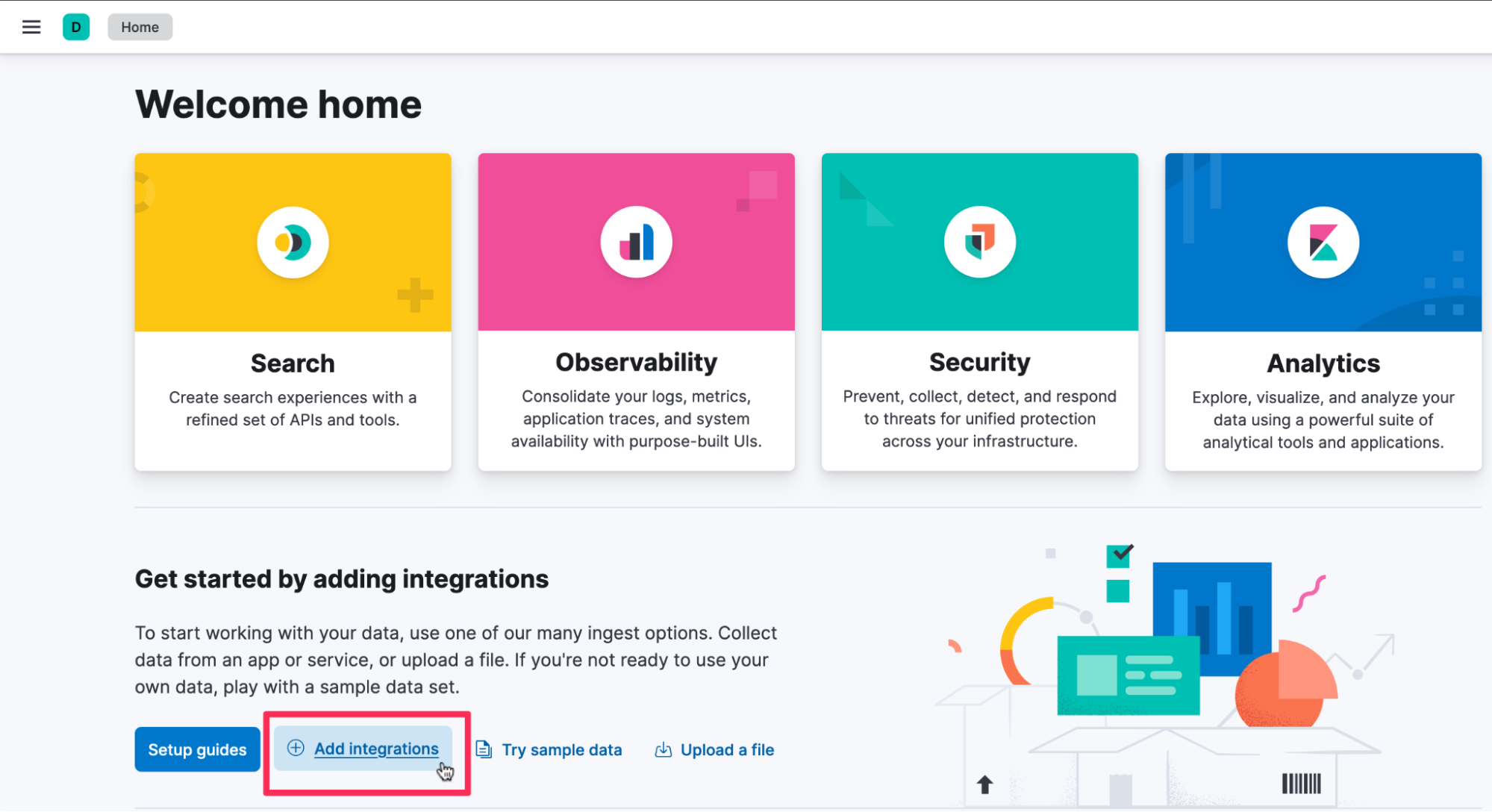Click the Observability bar chart logo
Viewport: 1492px width, 812px height.
636,243
